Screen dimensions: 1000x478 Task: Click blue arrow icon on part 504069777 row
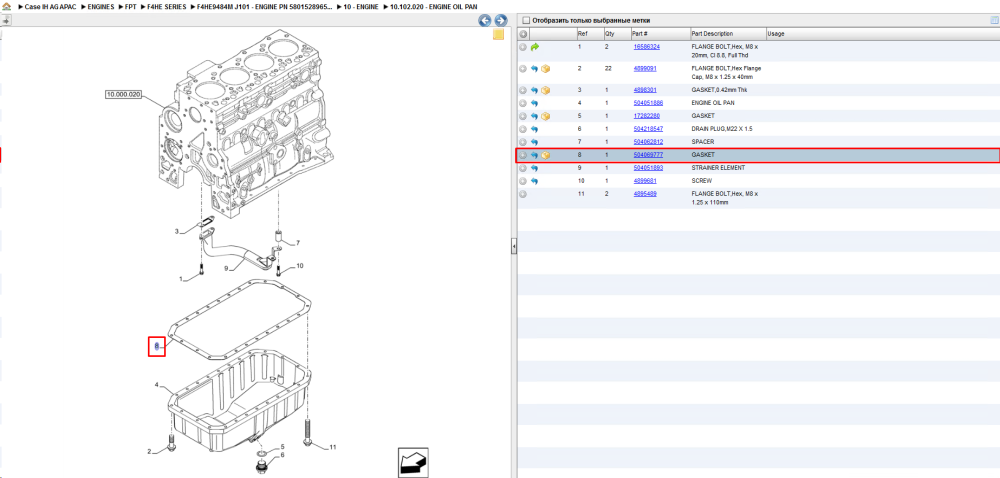pyautogui.click(x=534, y=155)
